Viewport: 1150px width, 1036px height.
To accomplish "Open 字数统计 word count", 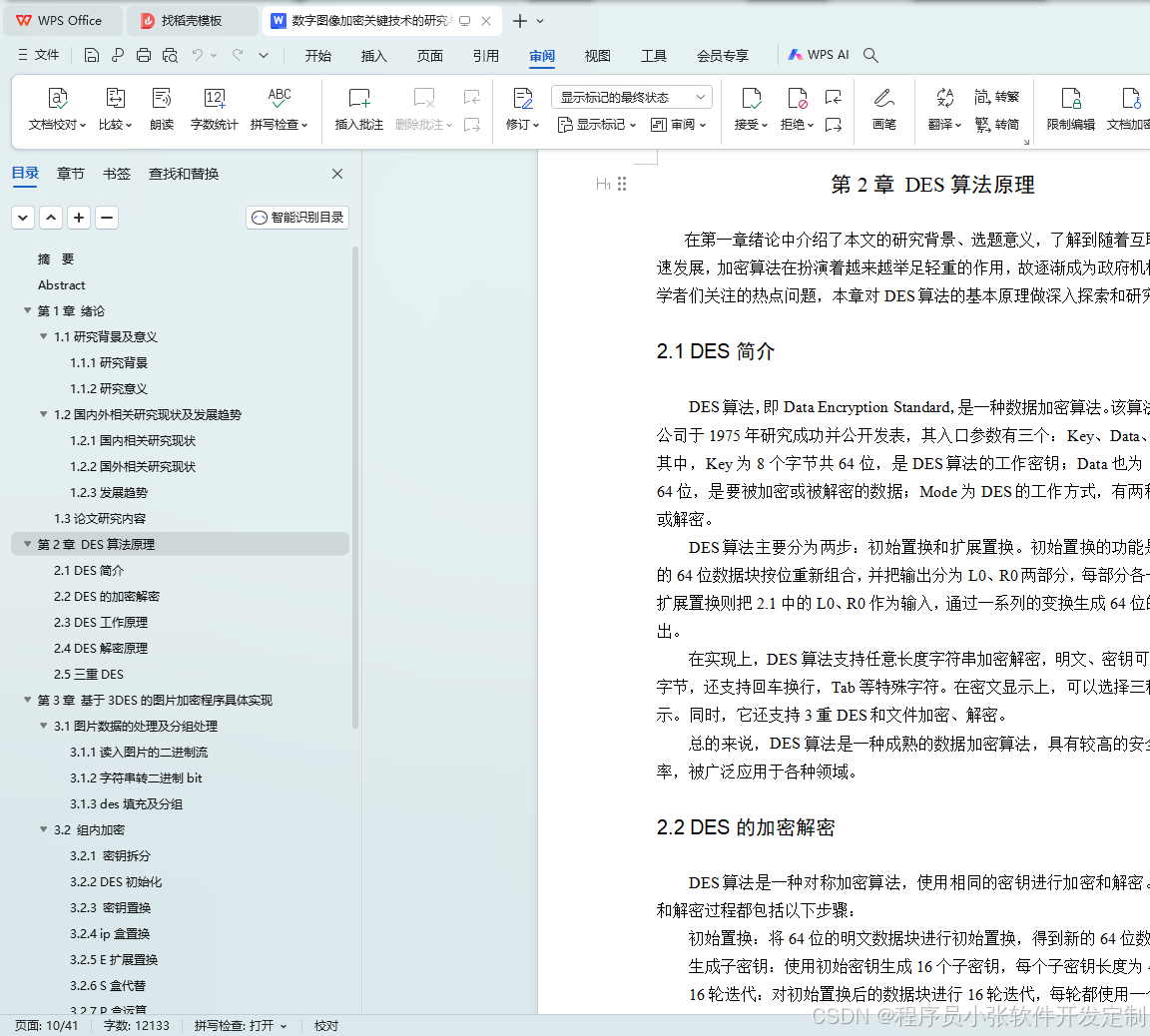I will click(214, 109).
